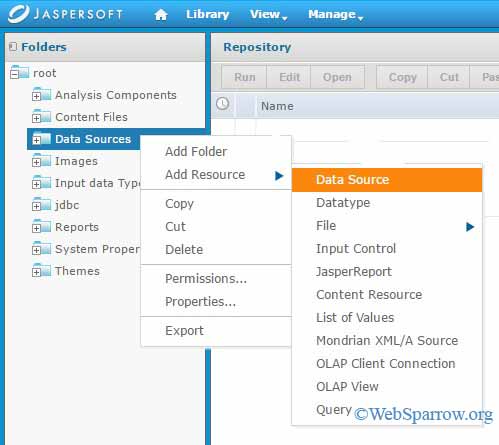499x445 pixels.
Task: Select Mondrian XML/A Source option
Action: (x=387, y=341)
